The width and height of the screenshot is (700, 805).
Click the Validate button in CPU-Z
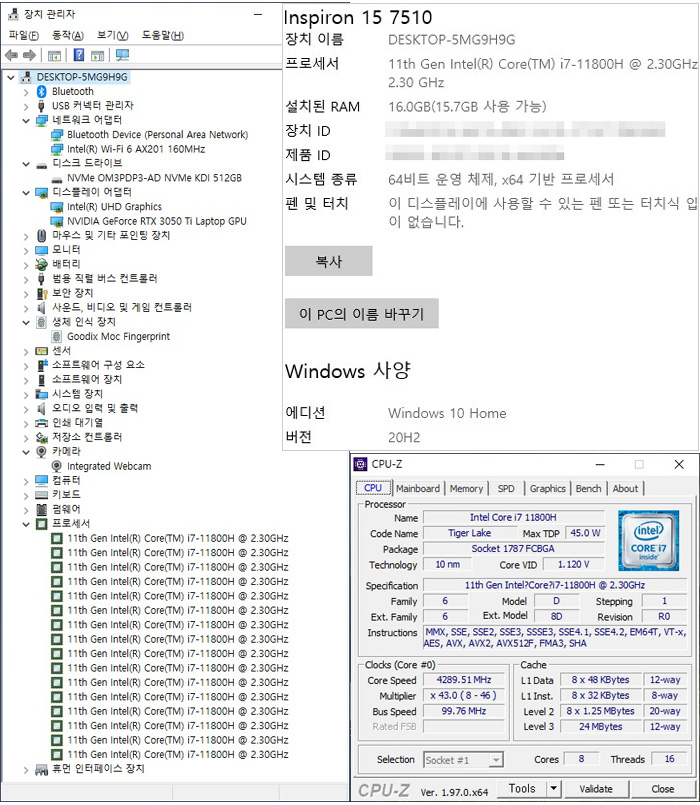tap(596, 789)
